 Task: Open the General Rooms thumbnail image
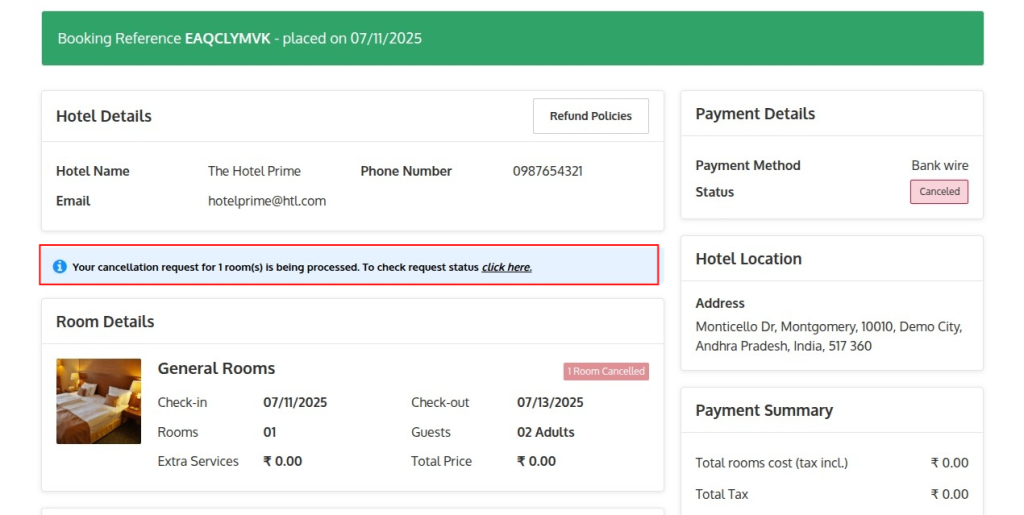click(99, 401)
